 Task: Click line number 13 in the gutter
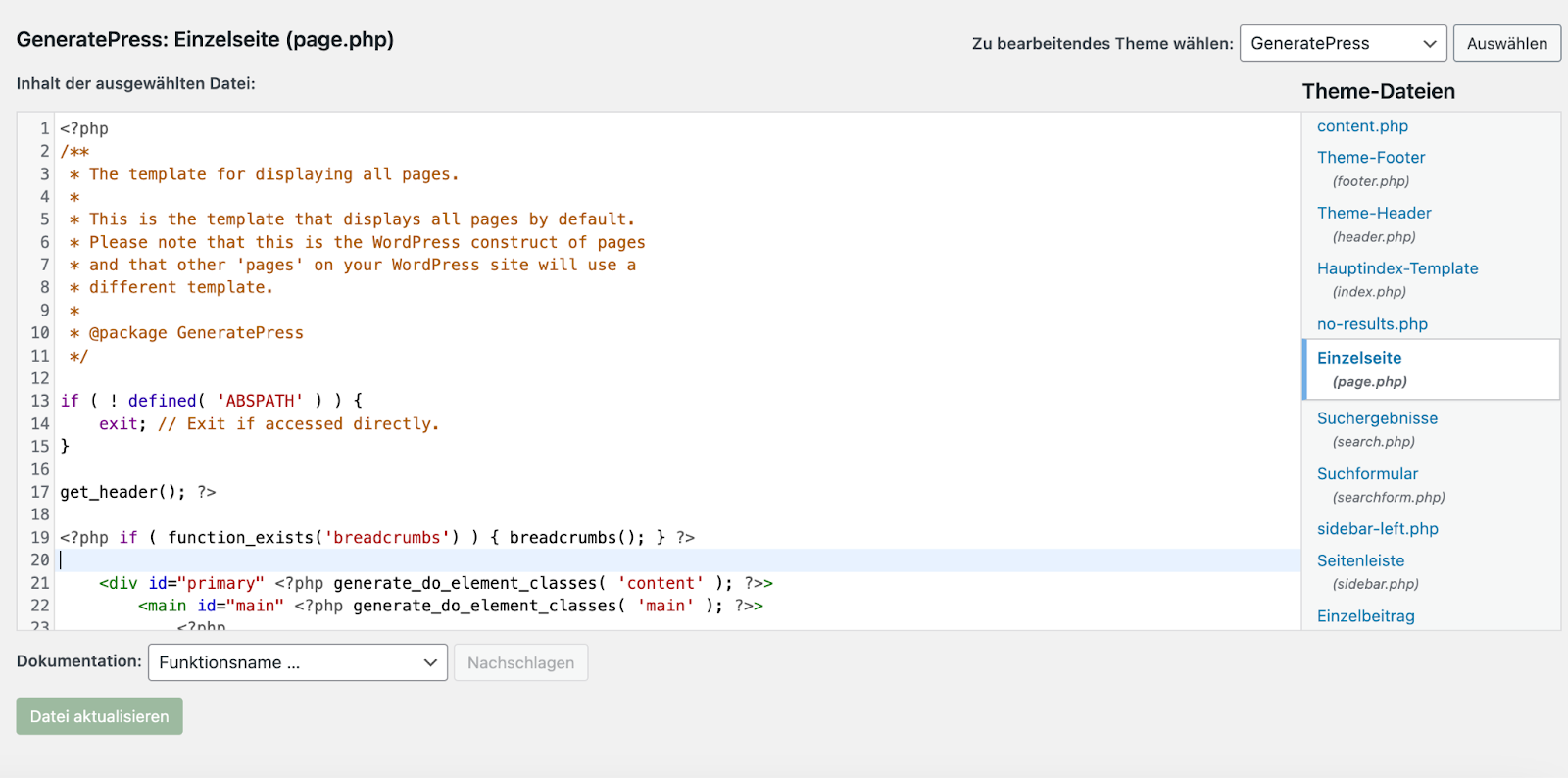point(39,401)
